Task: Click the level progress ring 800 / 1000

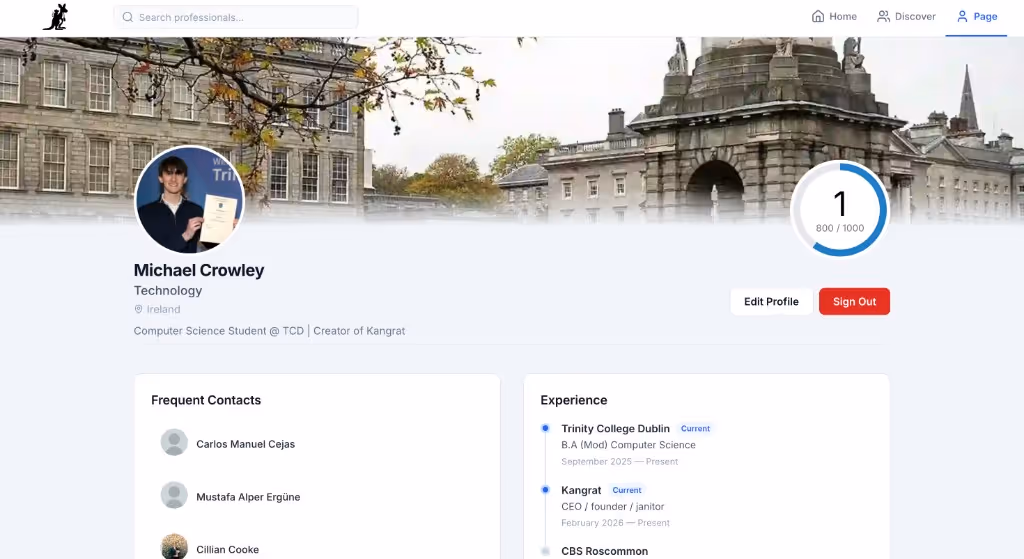Action: [840, 208]
